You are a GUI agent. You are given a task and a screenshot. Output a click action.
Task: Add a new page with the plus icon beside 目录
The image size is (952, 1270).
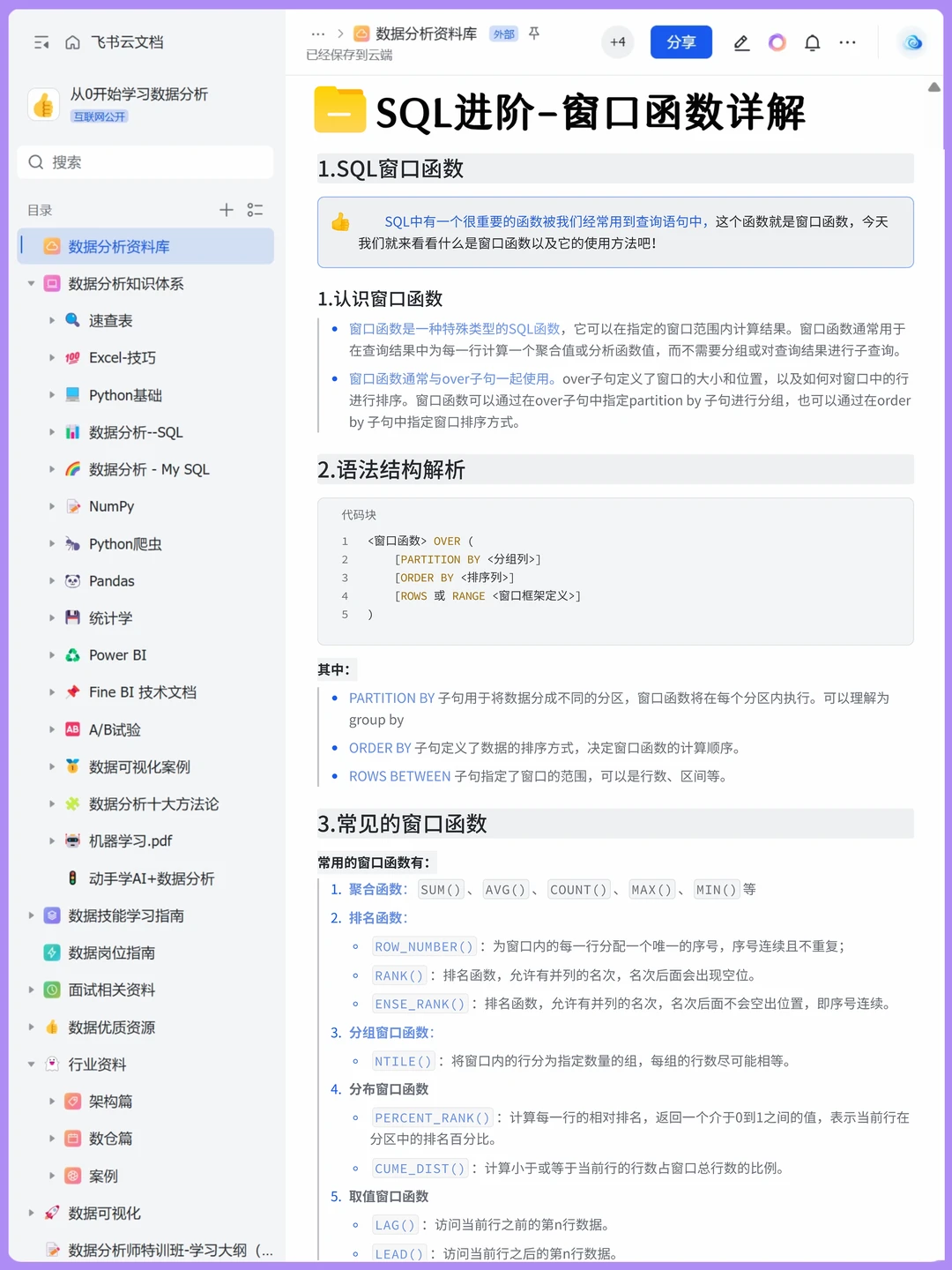click(x=226, y=210)
